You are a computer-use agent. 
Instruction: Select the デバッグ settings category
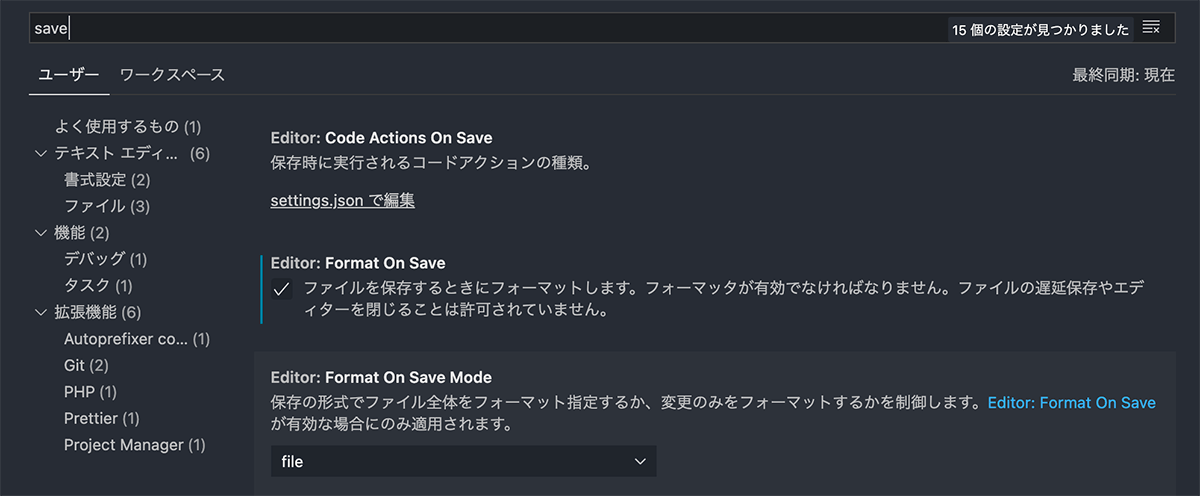pos(105,259)
